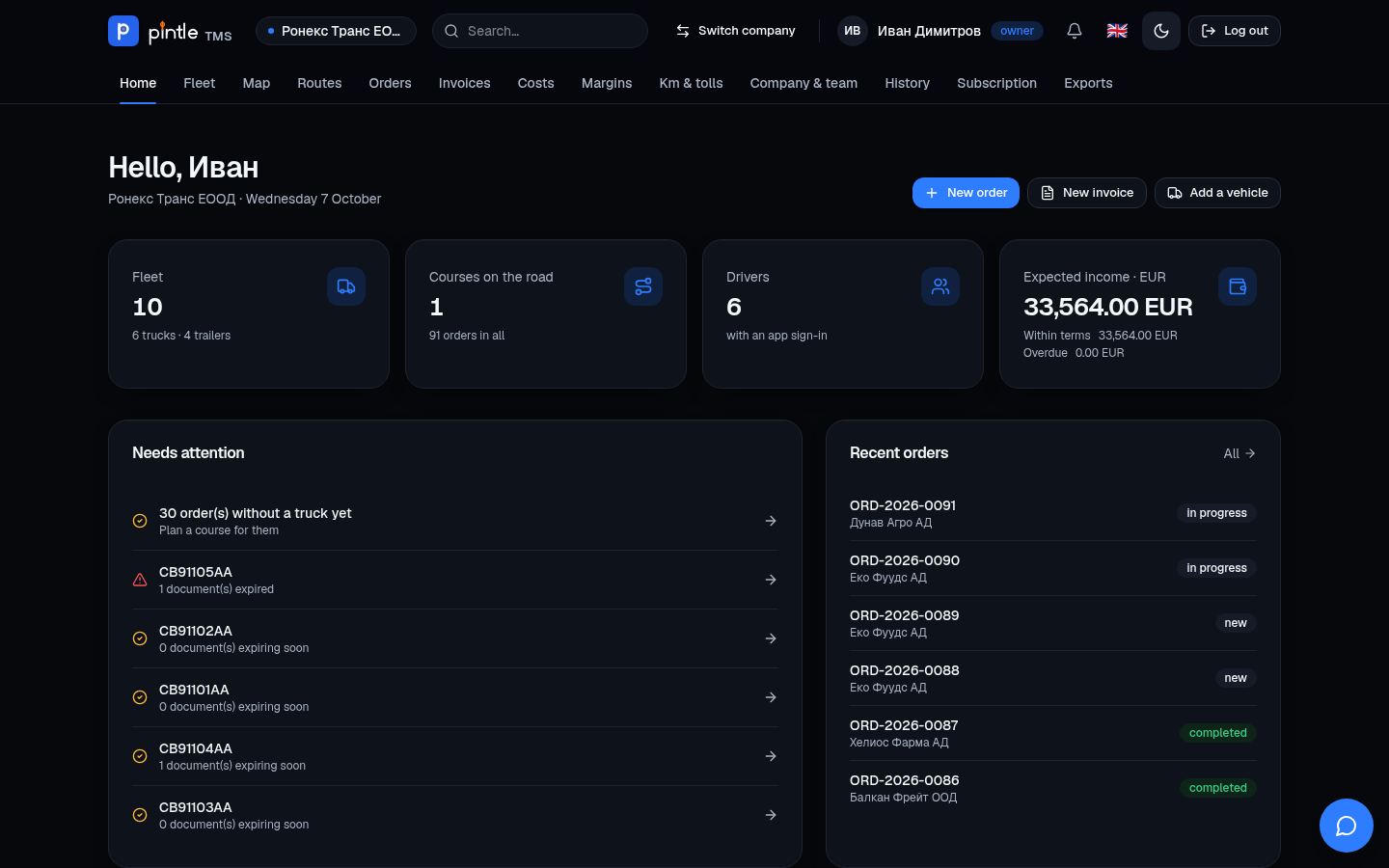The width and height of the screenshot is (1389, 868).
Task: Open the arrow on the CB91101AA row
Action: (771, 697)
